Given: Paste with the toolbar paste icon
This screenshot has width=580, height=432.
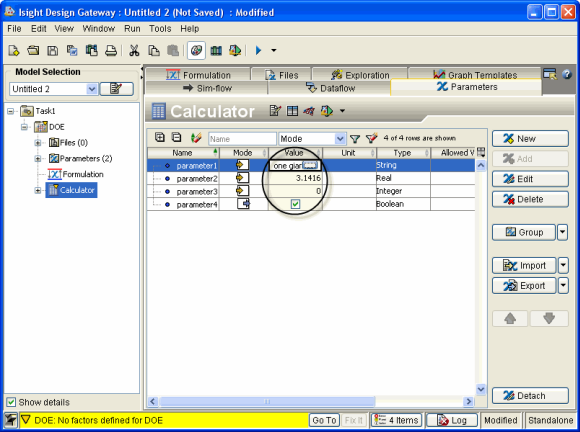Looking at the screenshot, I should pos(173,50).
